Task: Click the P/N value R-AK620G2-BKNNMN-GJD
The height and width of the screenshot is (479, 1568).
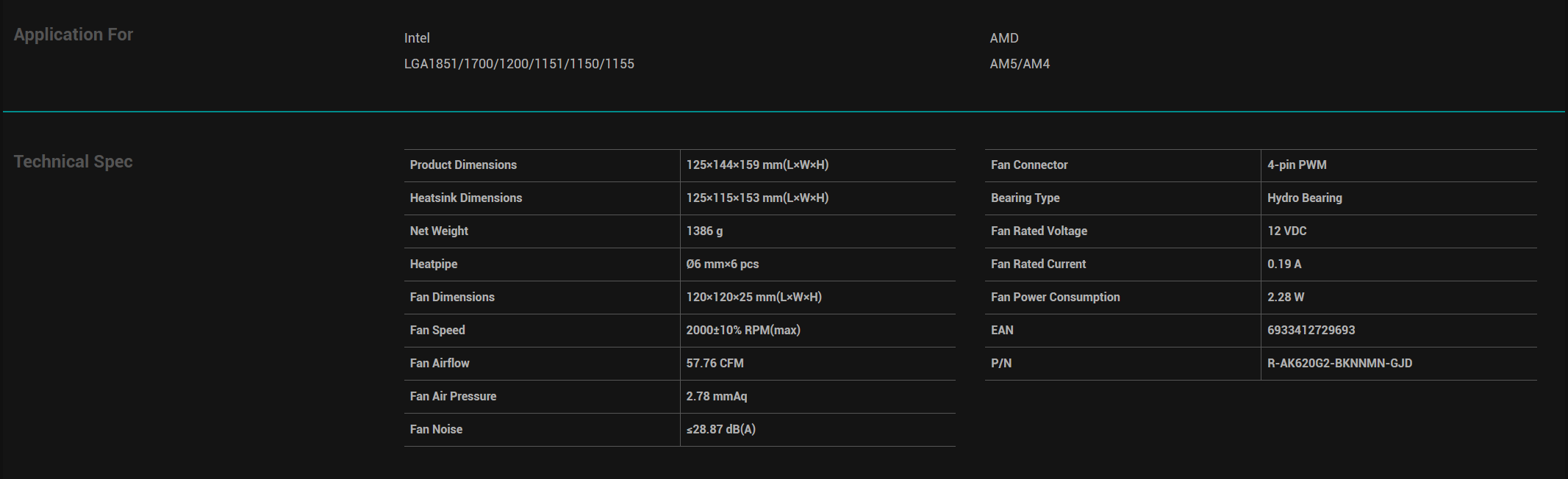Action: tap(1340, 364)
